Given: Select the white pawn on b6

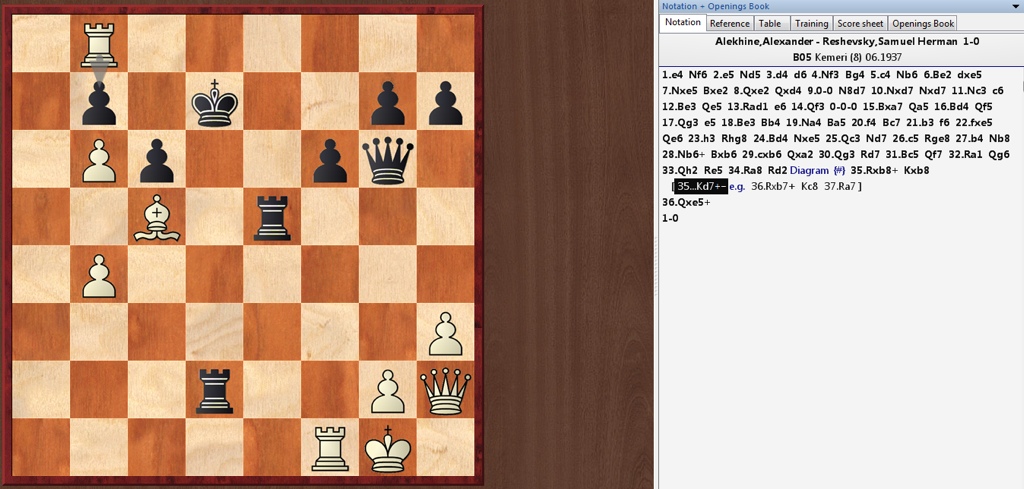Looking at the screenshot, I should (x=99, y=160).
